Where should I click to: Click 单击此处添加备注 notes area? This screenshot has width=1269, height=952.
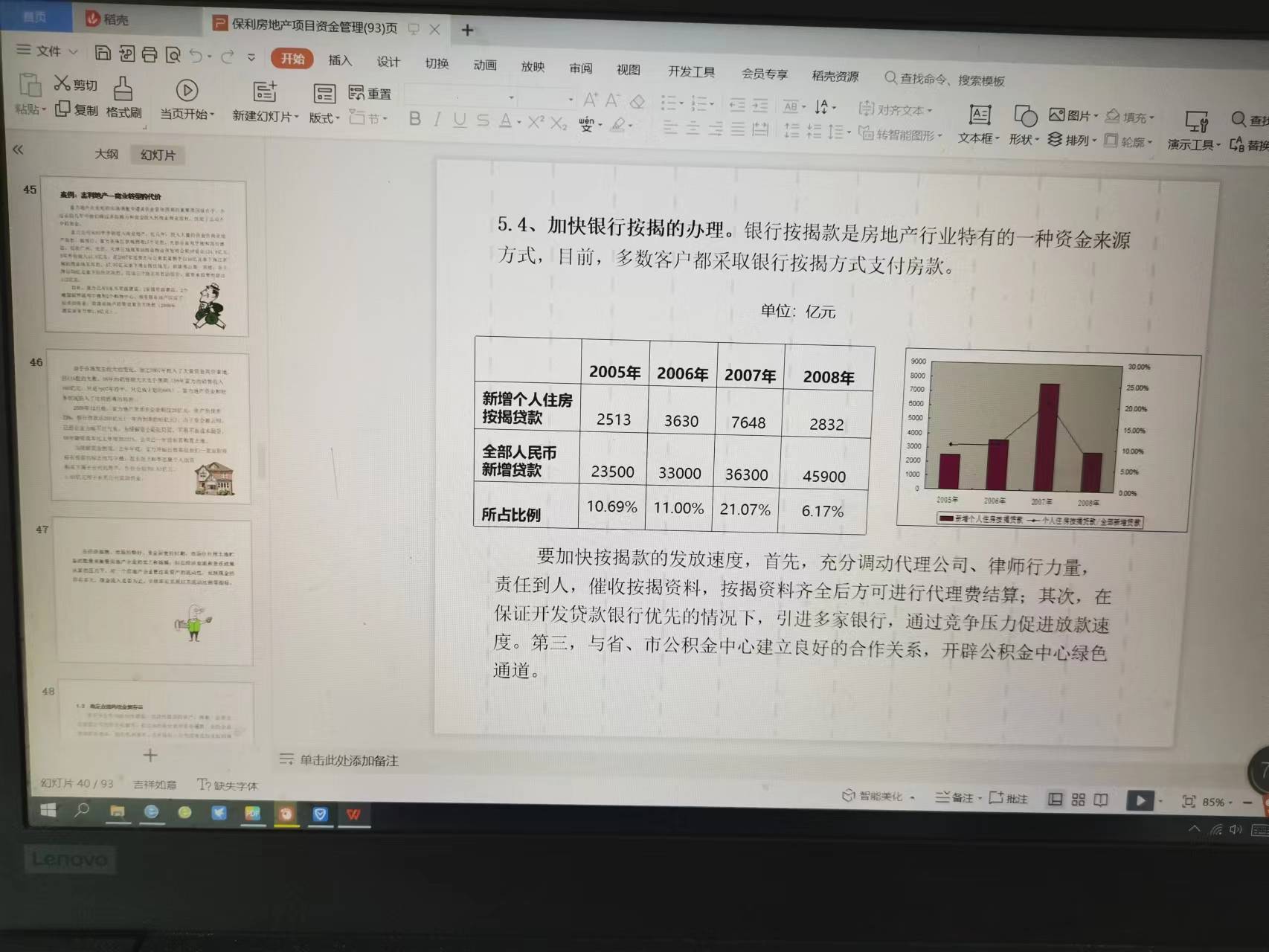(x=349, y=760)
